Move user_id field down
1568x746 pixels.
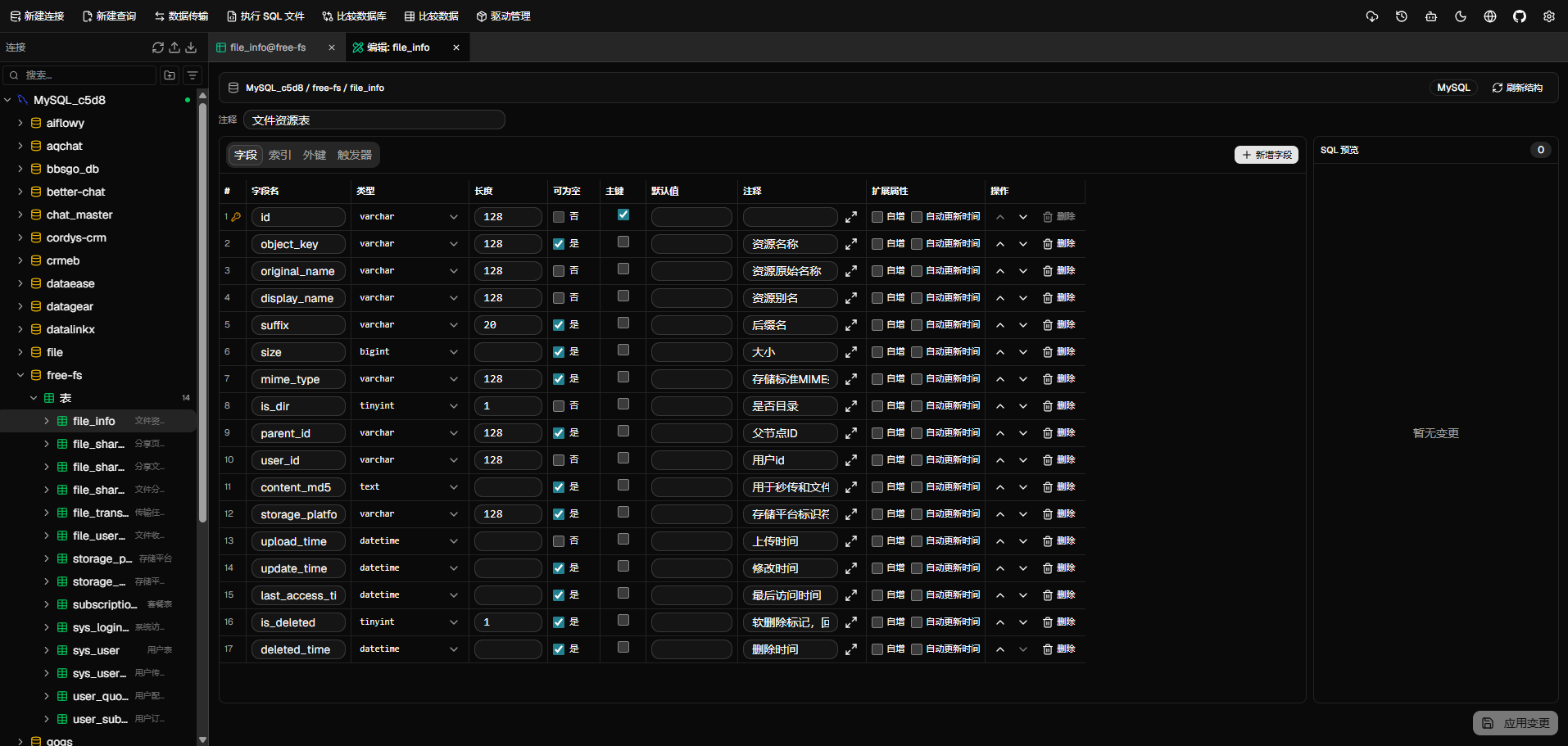coord(1023,460)
